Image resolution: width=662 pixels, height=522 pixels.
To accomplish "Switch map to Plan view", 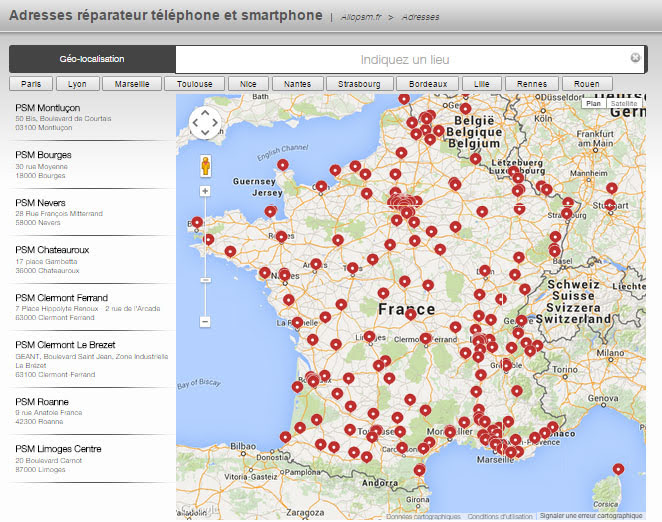I will coord(593,103).
